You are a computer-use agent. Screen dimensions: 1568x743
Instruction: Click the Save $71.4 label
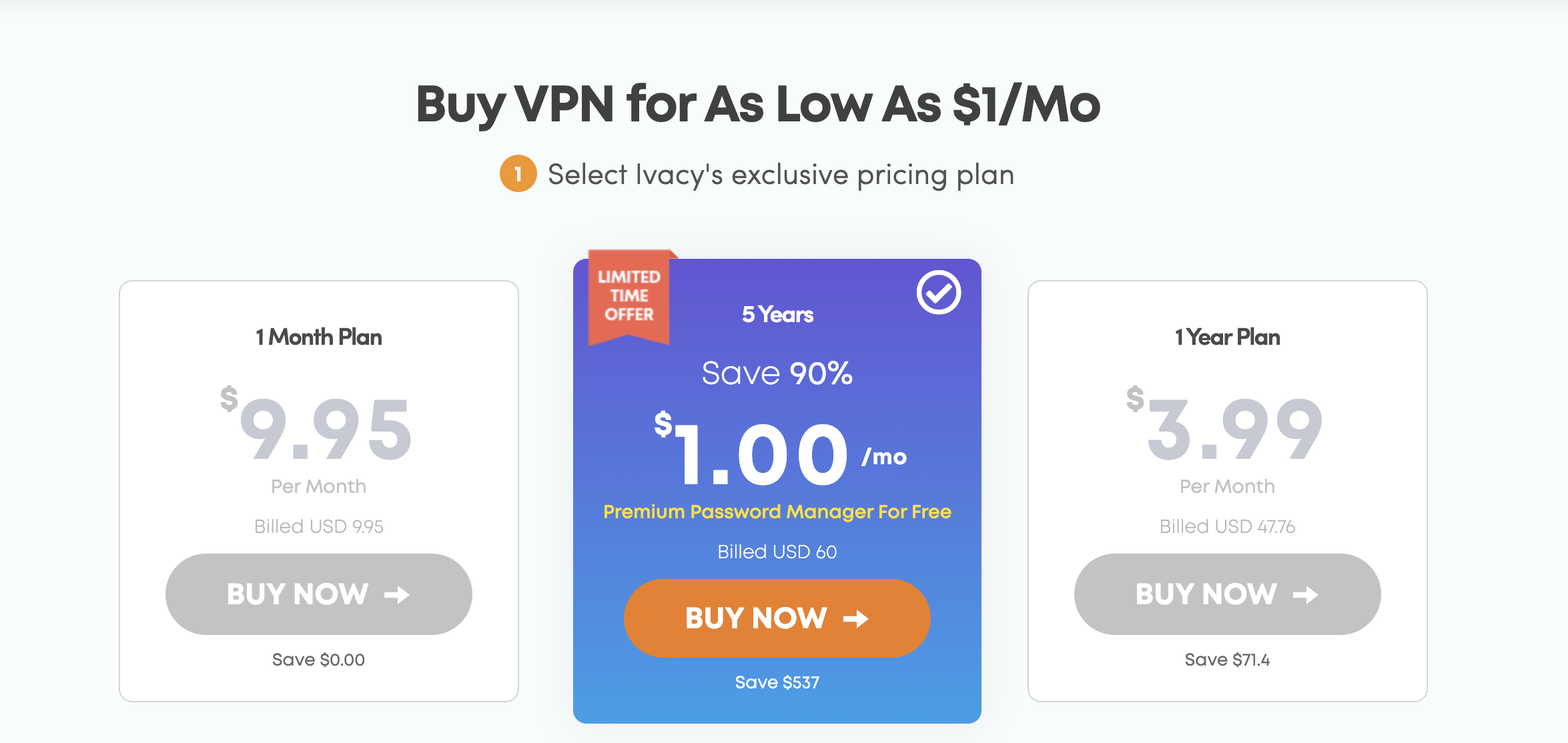coord(1226,659)
